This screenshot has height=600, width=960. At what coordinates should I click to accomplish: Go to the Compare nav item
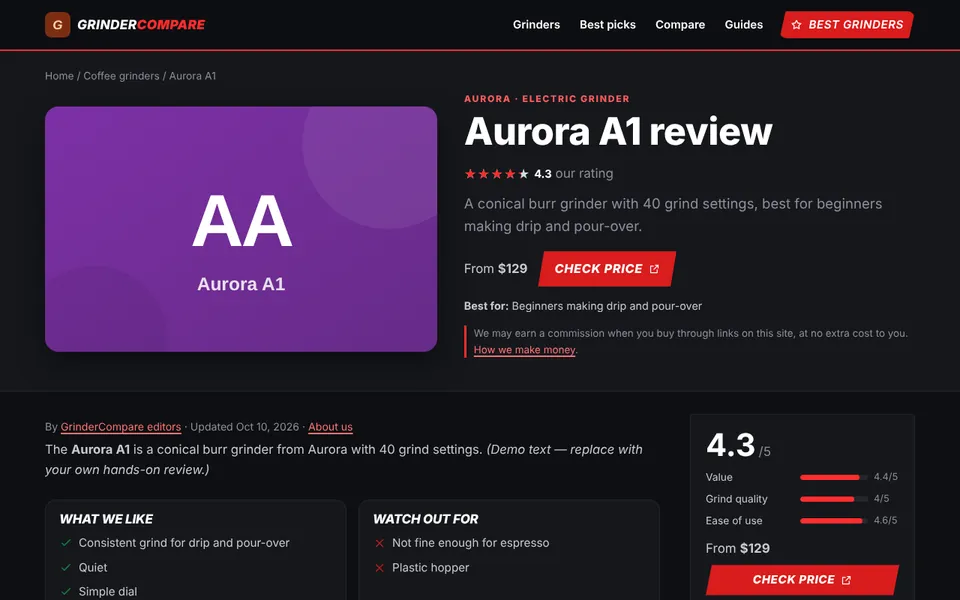tap(680, 25)
